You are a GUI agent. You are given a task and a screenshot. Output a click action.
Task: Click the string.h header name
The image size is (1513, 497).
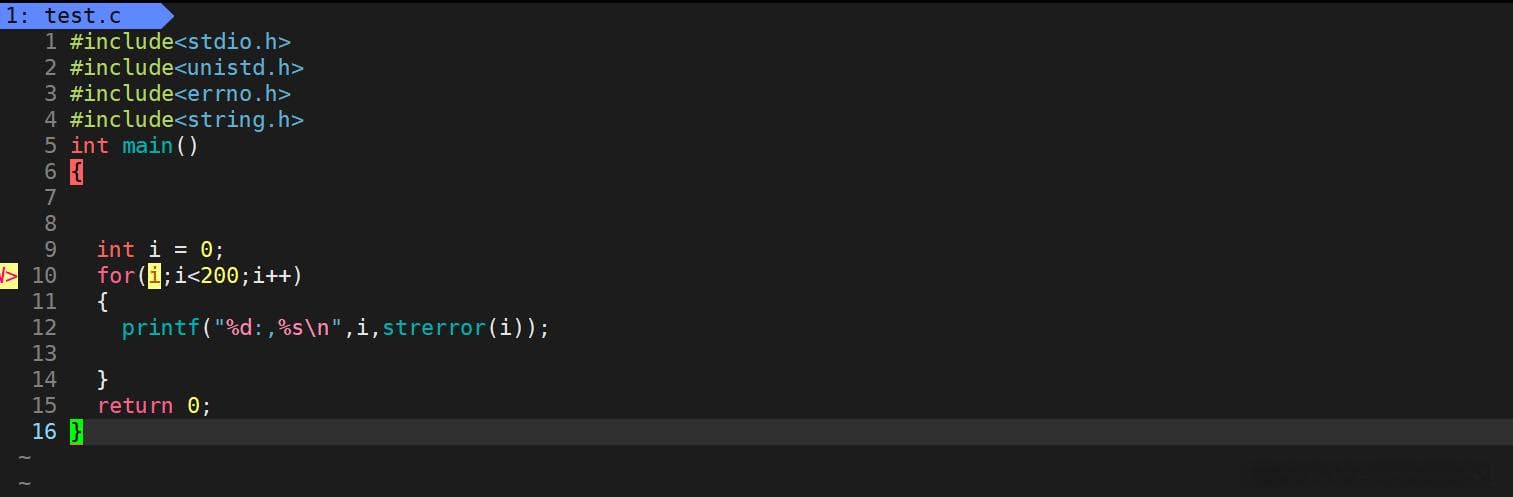click(245, 120)
